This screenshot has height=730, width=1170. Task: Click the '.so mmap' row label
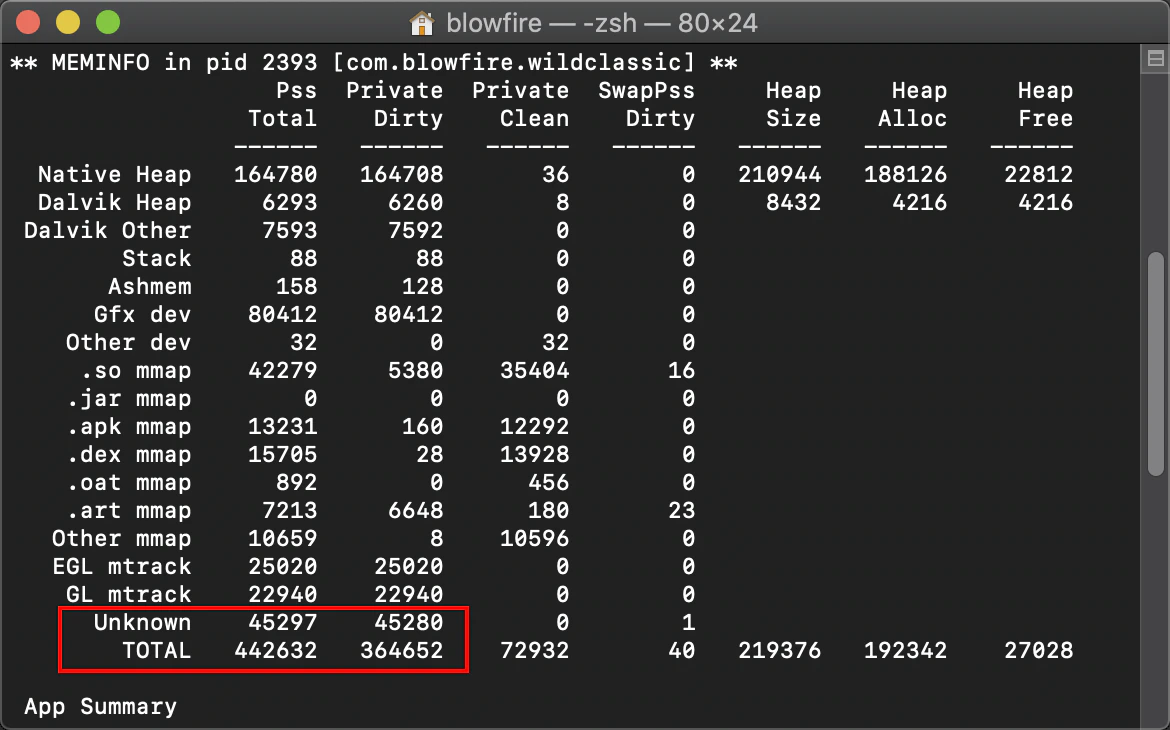[136, 370]
